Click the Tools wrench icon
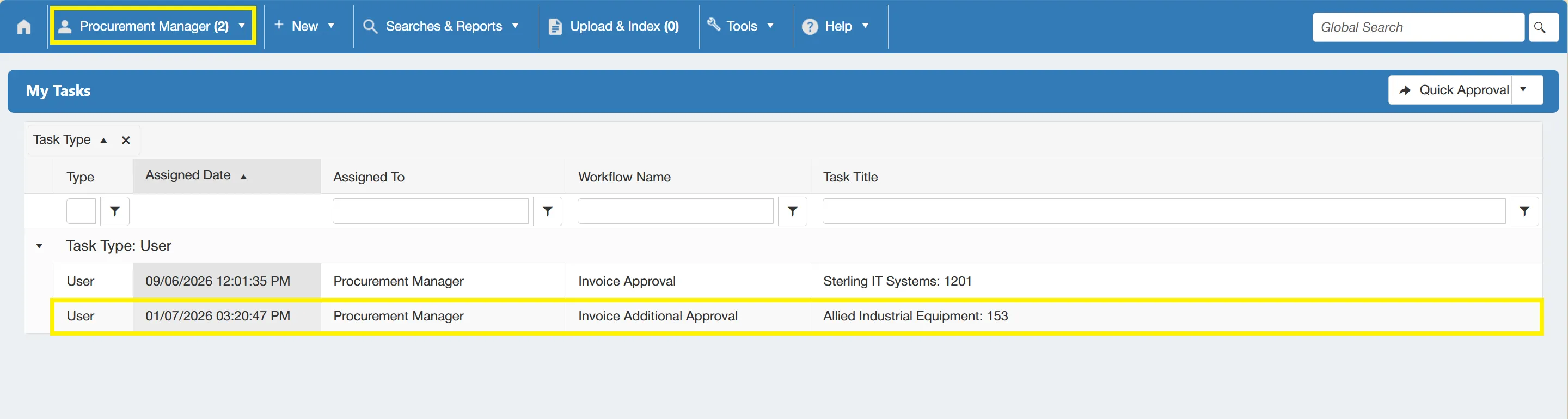The height and width of the screenshot is (419, 1568). (x=714, y=25)
